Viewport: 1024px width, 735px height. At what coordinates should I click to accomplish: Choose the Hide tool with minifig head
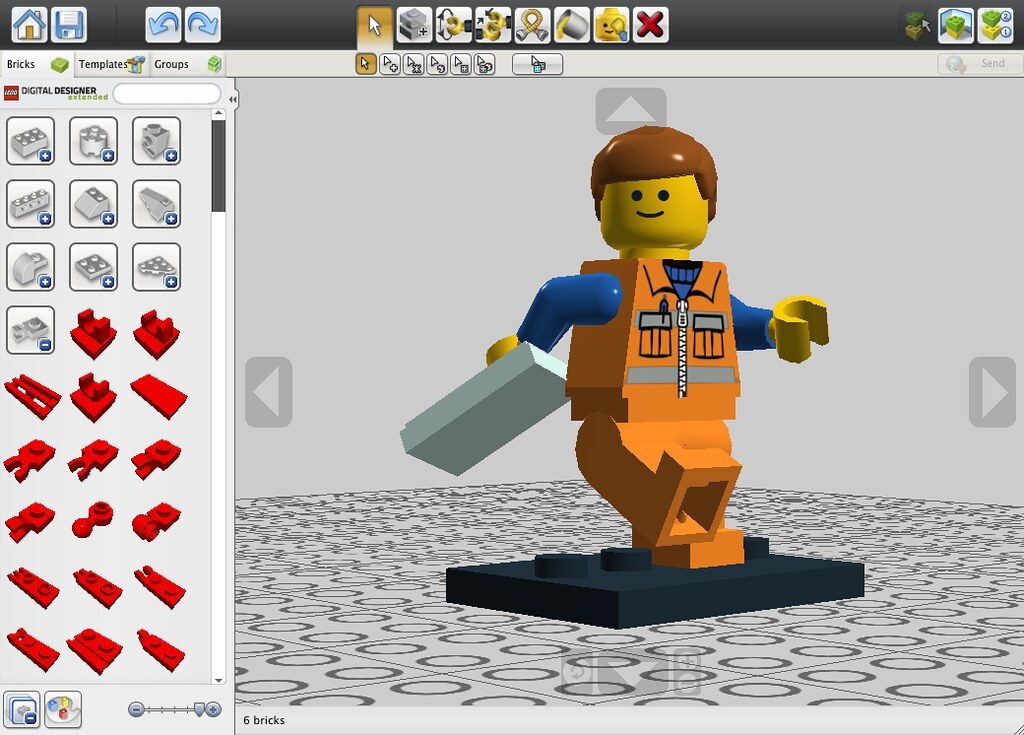[611, 25]
